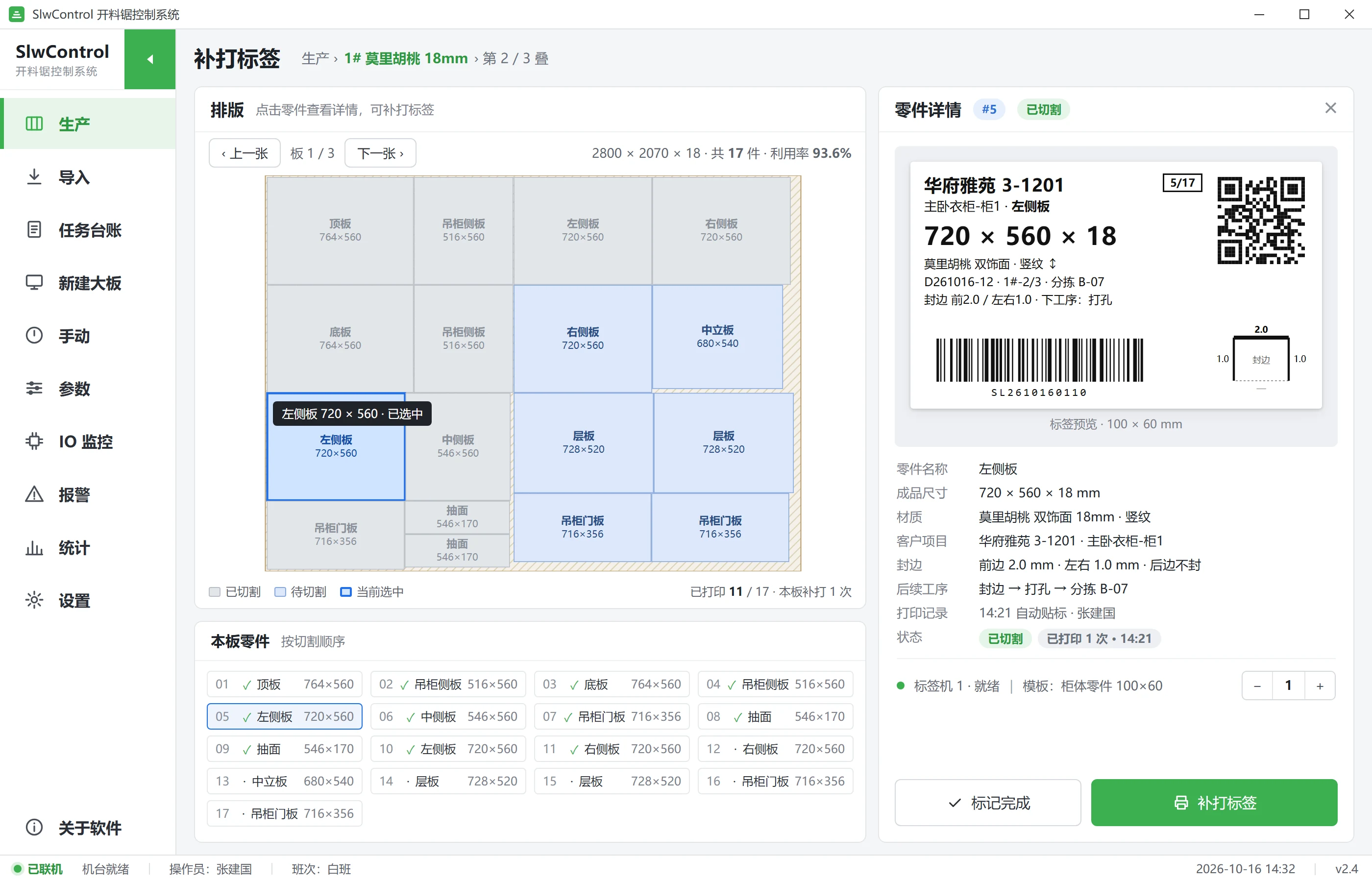Click 已打印 1 次 • 14:21 status tag
Image resolution: width=1372 pixels, height=882 pixels.
click(x=1099, y=638)
